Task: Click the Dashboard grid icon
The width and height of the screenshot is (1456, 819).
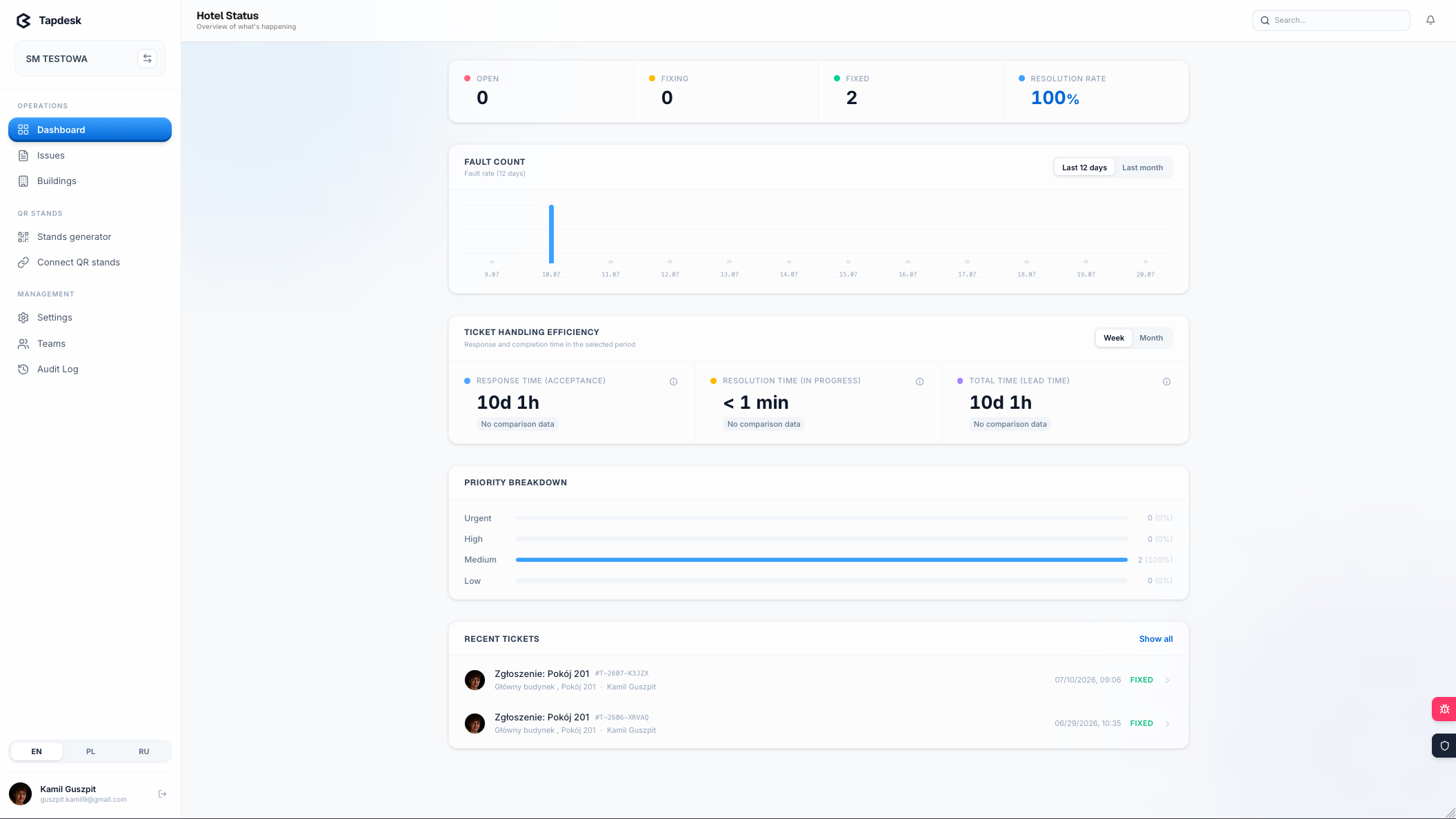Action: (x=23, y=130)
